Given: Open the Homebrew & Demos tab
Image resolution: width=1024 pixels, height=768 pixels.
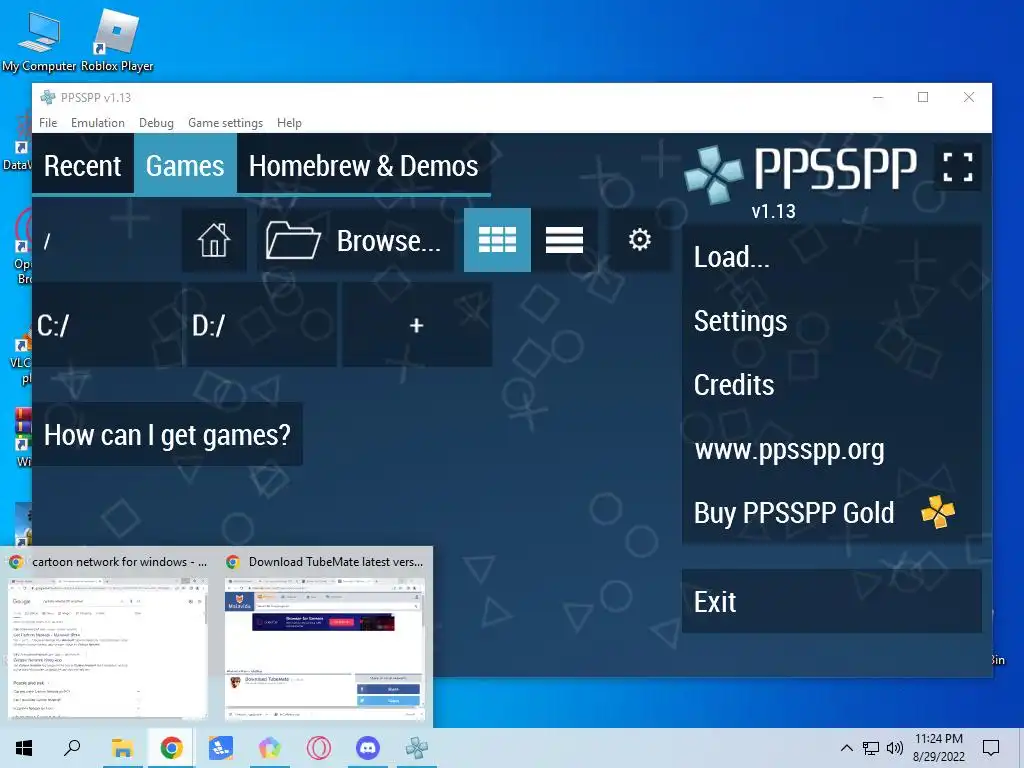Looking at the screenshot, I should pos(363,166).
